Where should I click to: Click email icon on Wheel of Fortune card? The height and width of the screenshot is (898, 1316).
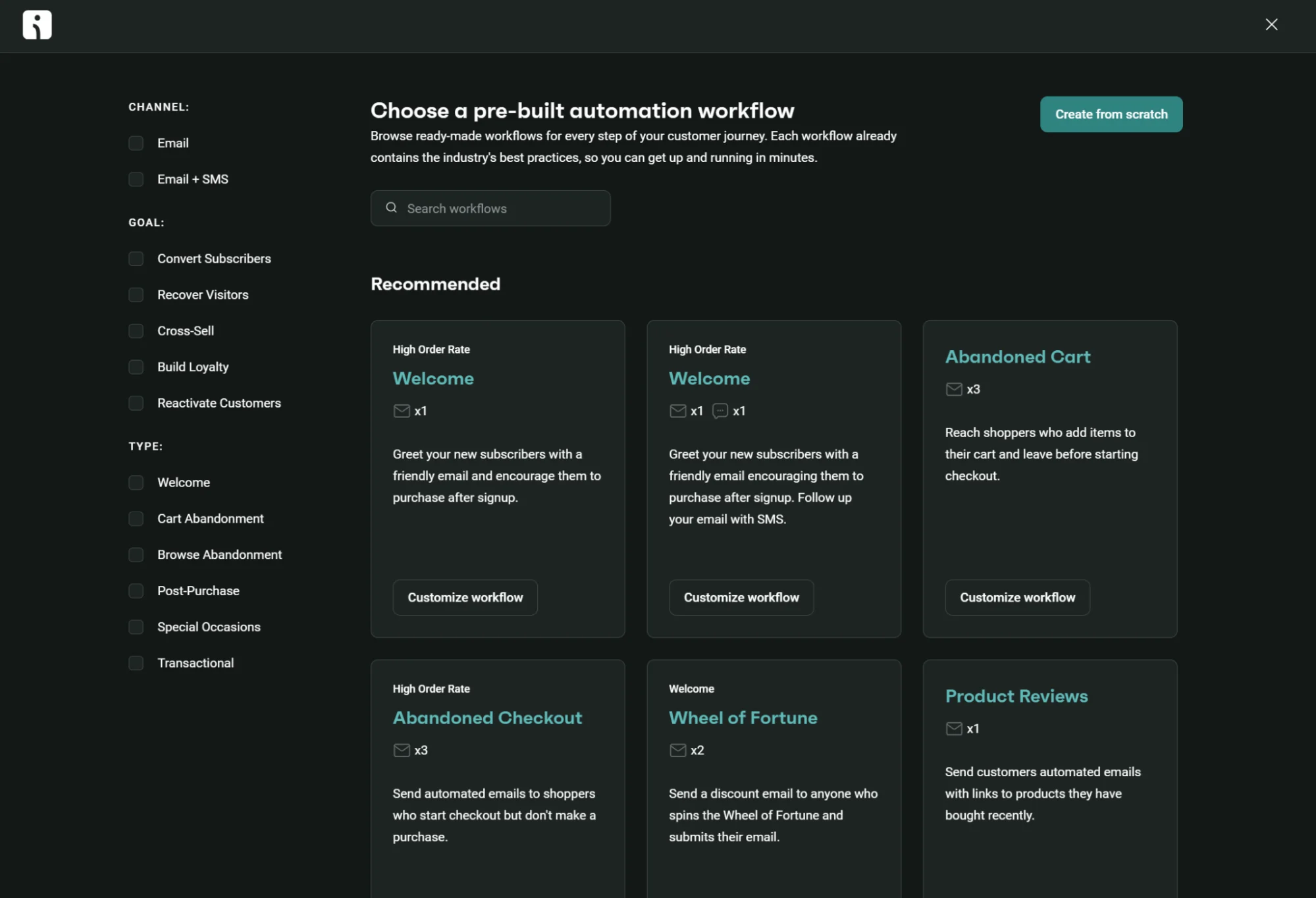tap(677, 750)
